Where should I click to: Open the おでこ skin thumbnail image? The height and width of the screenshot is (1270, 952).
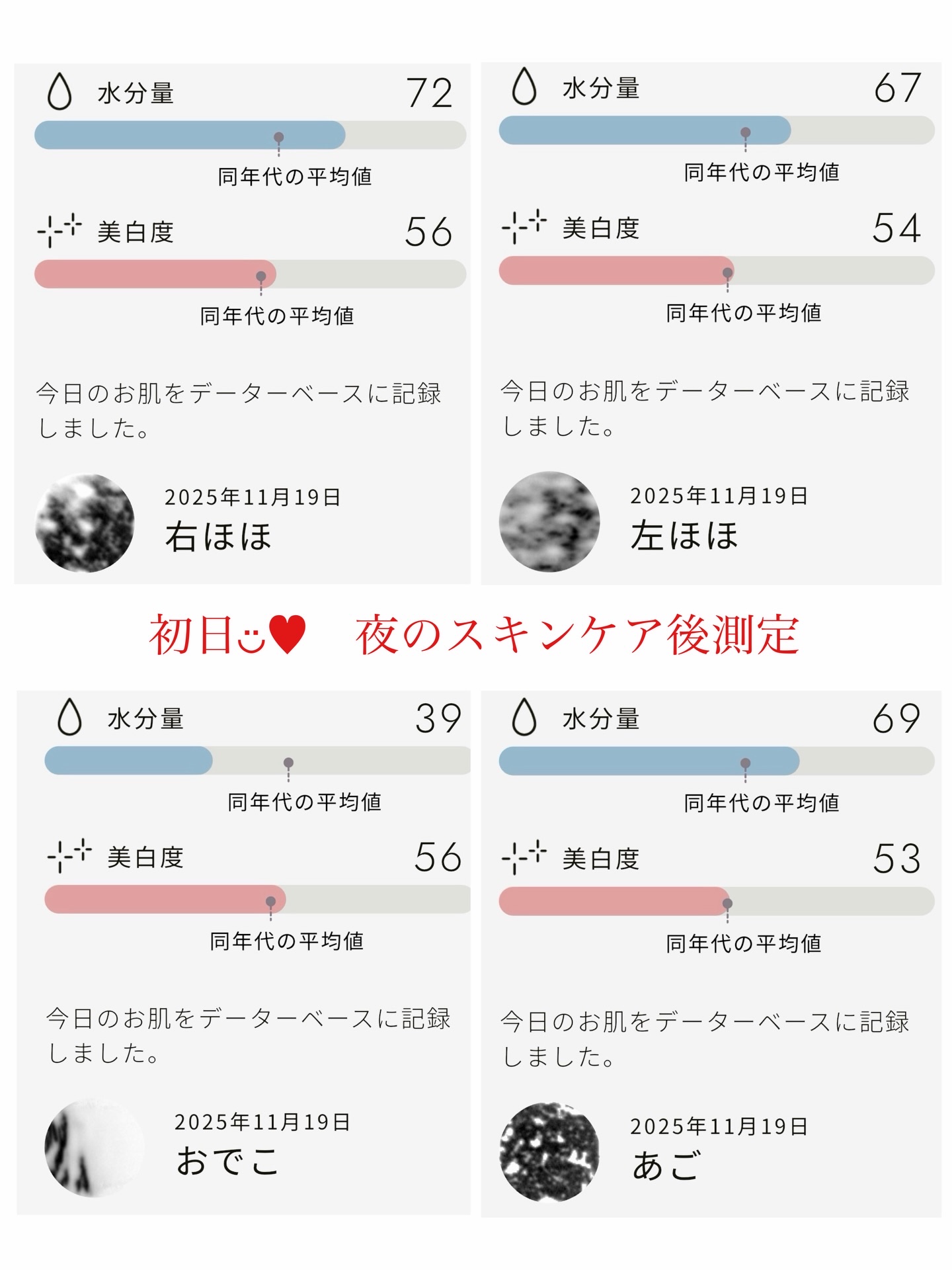94,1148
